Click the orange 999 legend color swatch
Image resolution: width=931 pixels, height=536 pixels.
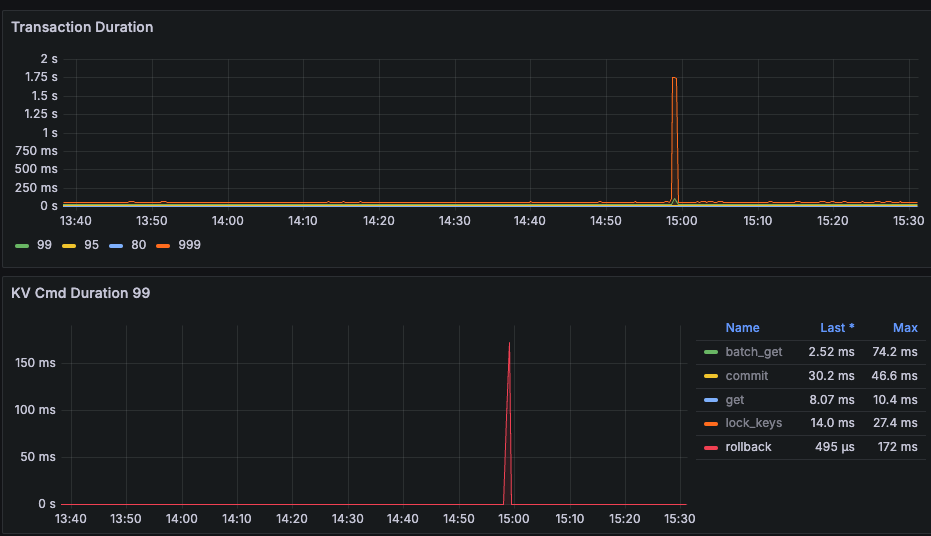pos(163,246)
